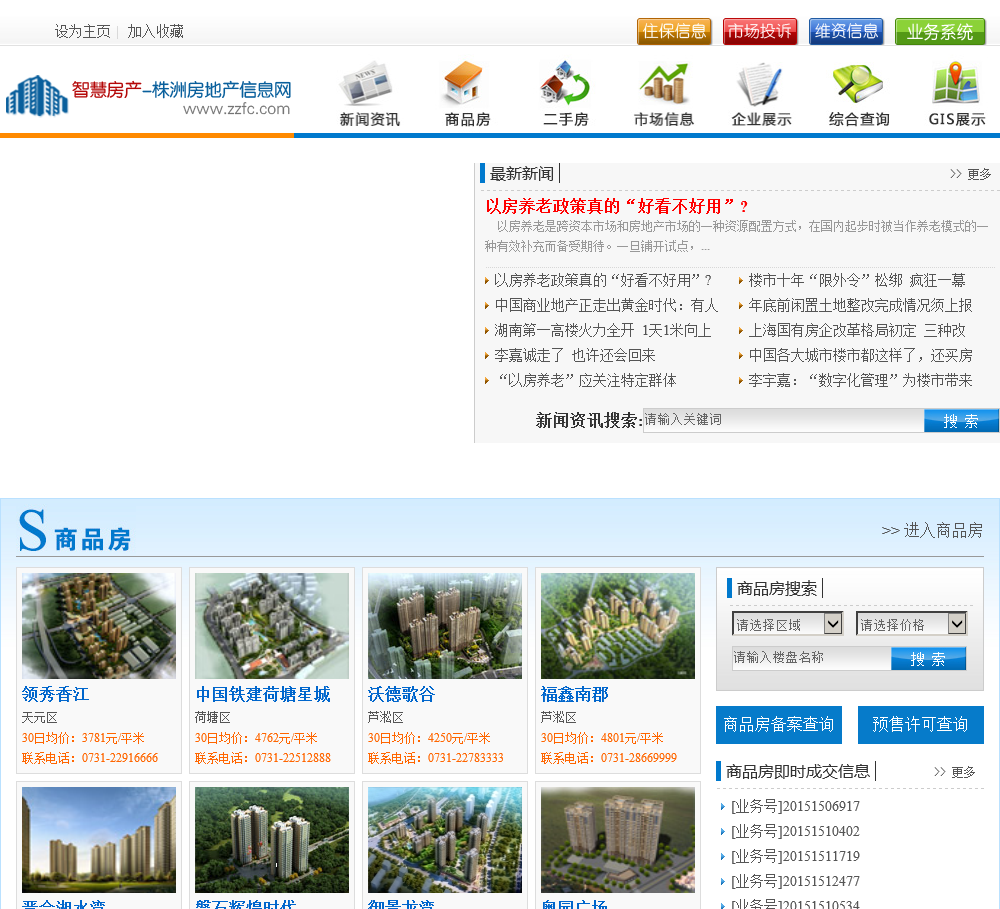
Task: Open transaction 业务号 20151506917
Action: click(795, 807)
